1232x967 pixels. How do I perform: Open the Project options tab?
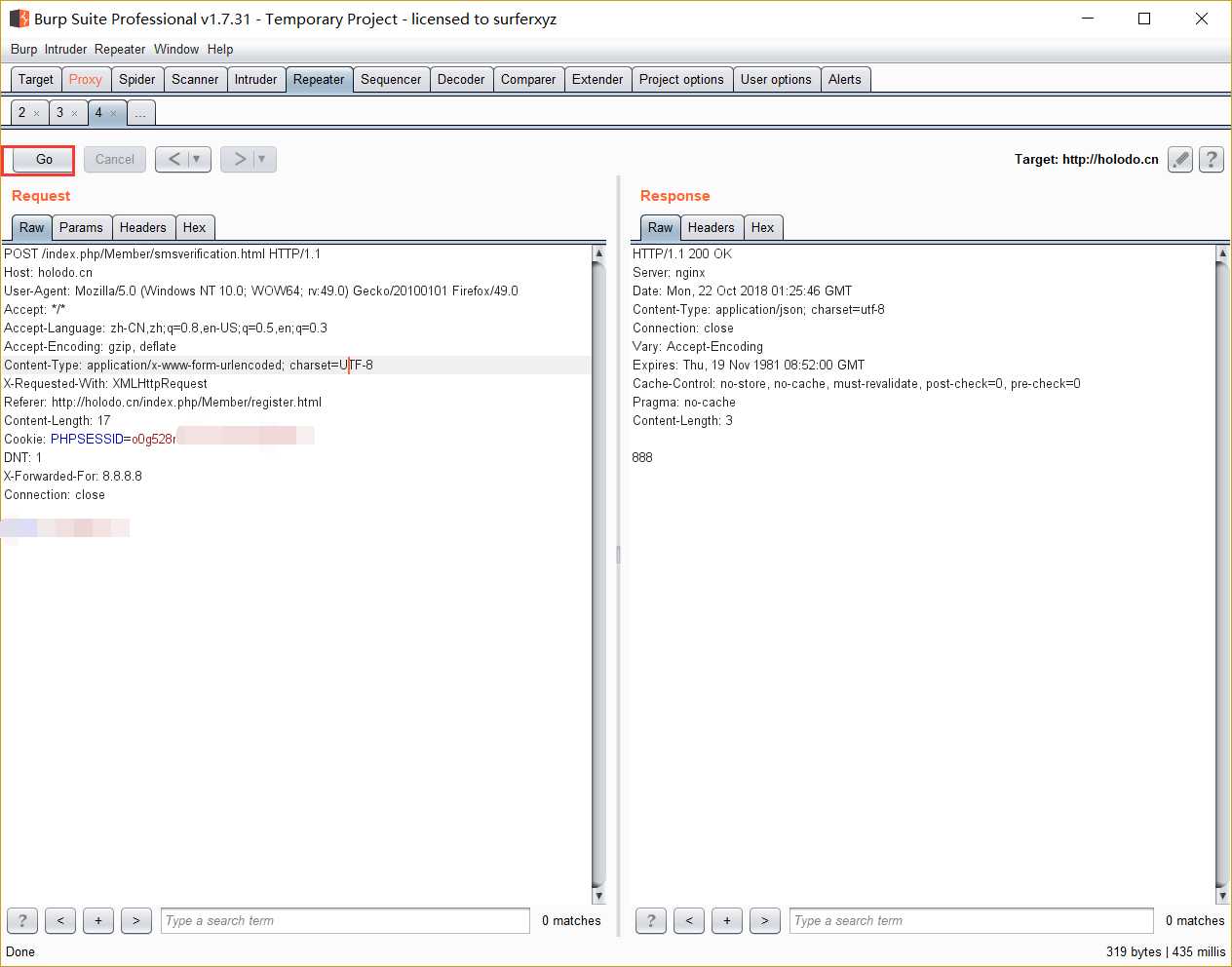coord(681,79)
